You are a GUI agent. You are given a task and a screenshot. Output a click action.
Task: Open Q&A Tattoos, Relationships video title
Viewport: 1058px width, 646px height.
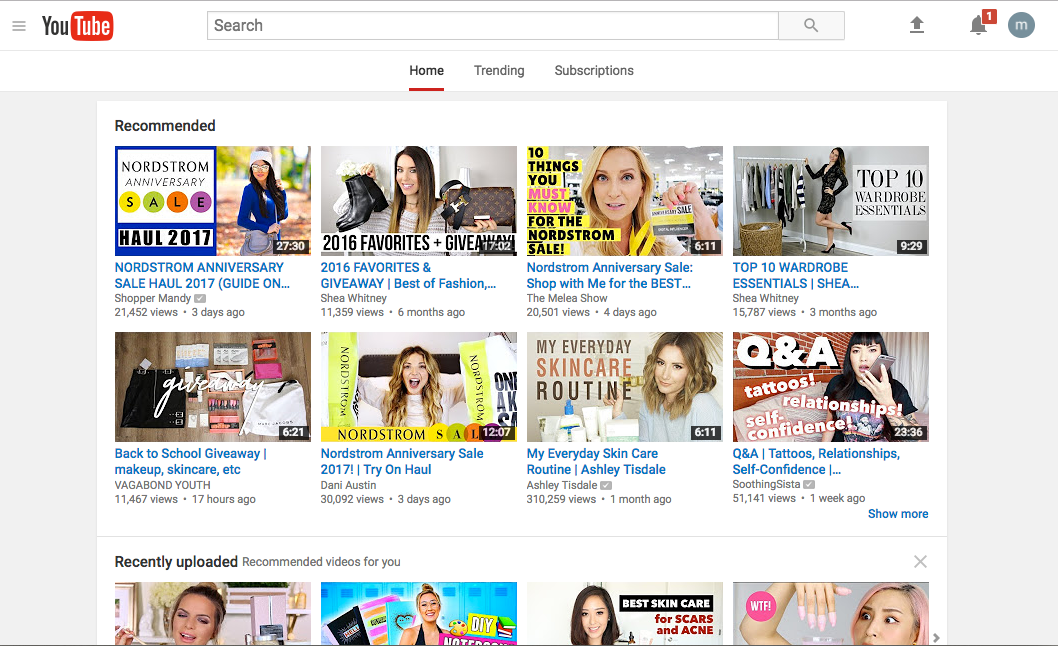816,462
